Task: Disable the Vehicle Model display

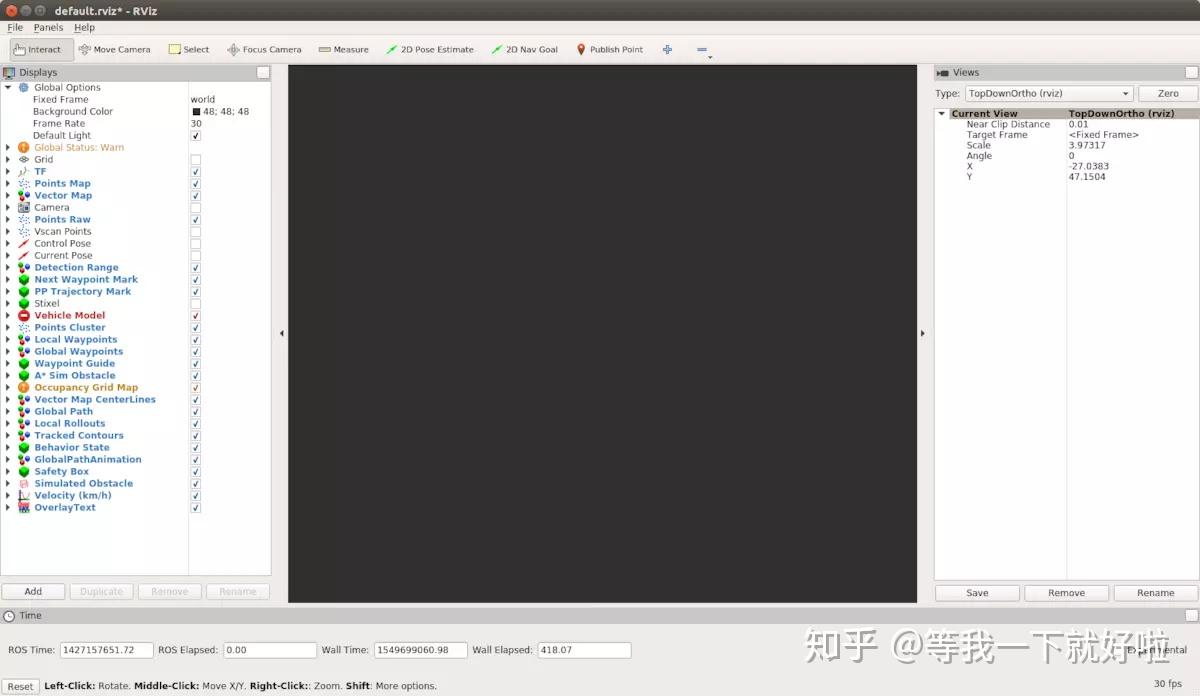Action: (x=195, y=315)
